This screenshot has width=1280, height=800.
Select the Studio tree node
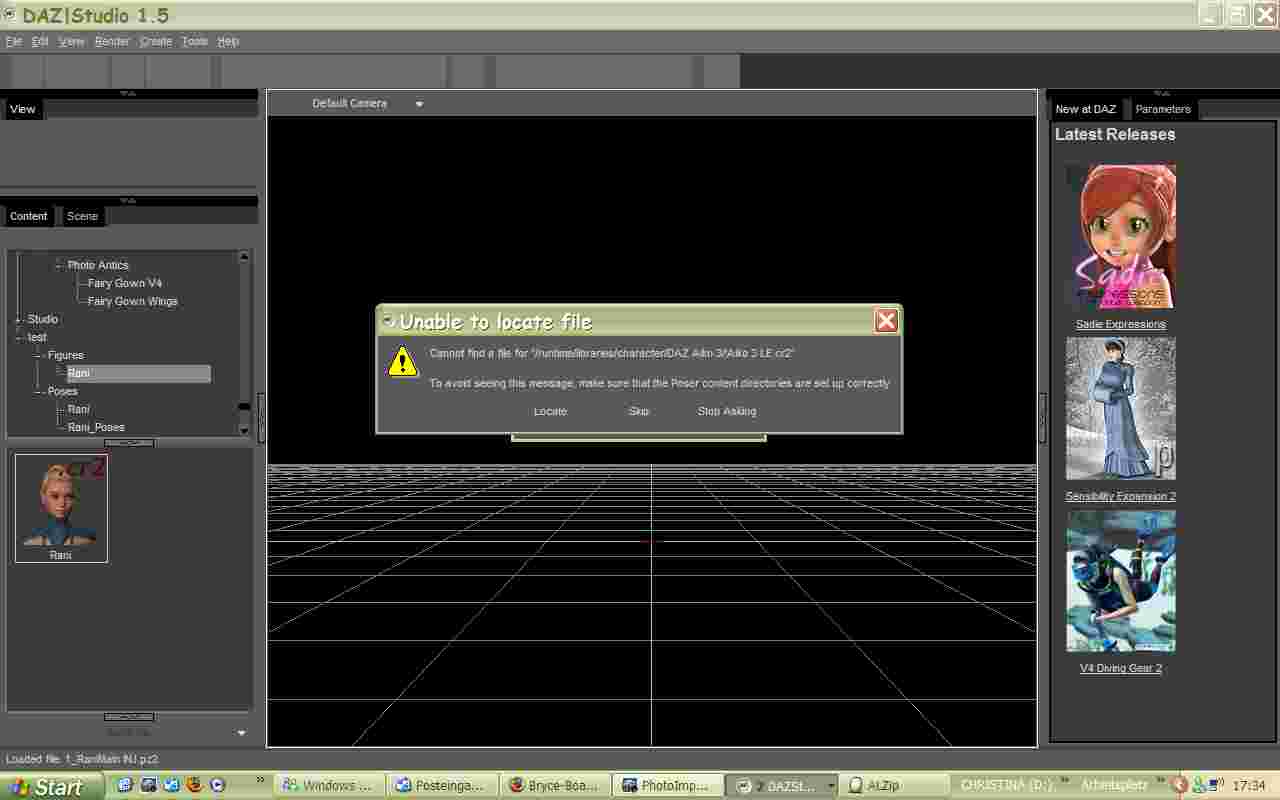point(43,319)
